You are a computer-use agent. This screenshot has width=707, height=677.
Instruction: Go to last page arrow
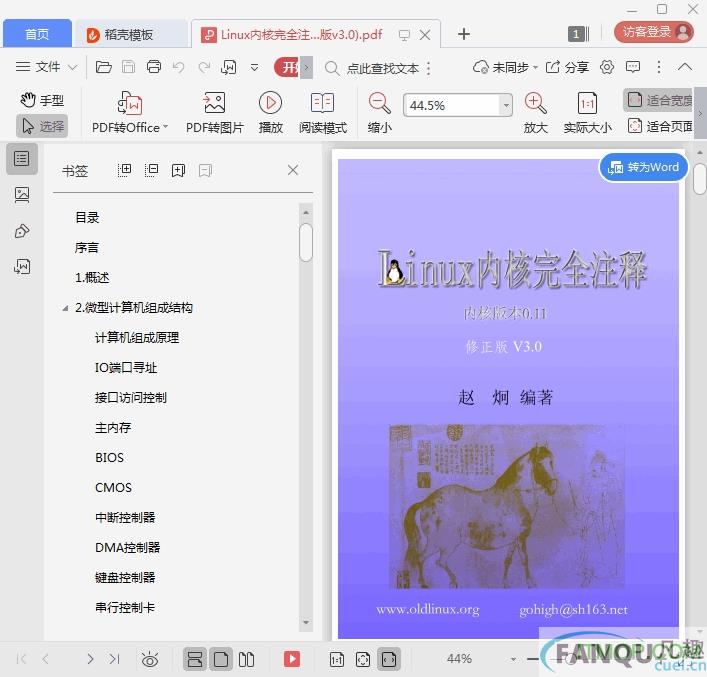tap(114, 659)
